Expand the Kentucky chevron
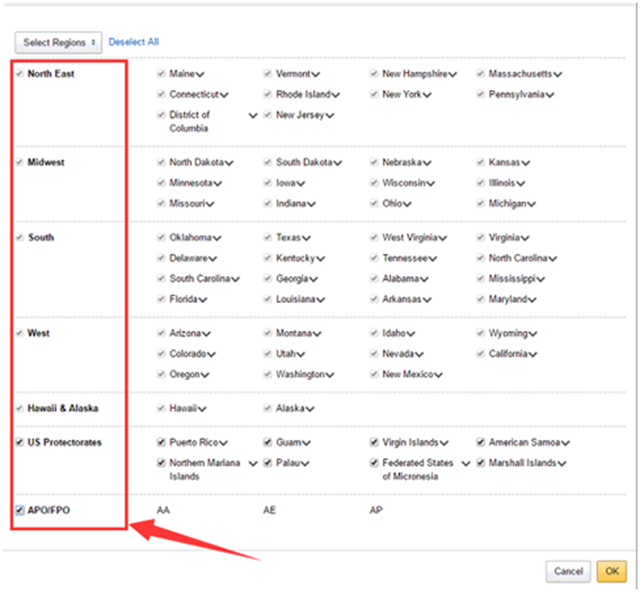Screen dimensions: 640x592 click(x=320, y=259)
